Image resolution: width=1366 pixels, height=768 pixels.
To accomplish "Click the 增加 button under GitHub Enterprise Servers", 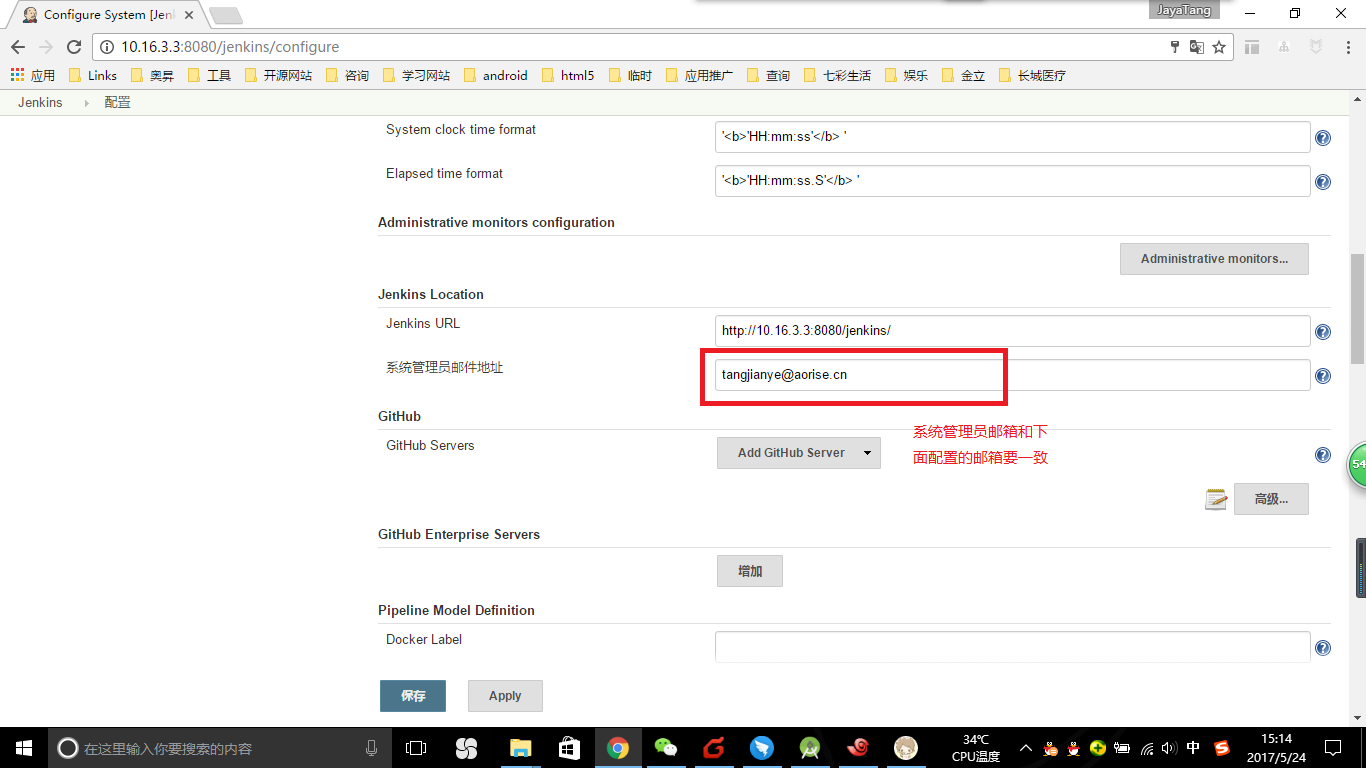I will 750,571.
